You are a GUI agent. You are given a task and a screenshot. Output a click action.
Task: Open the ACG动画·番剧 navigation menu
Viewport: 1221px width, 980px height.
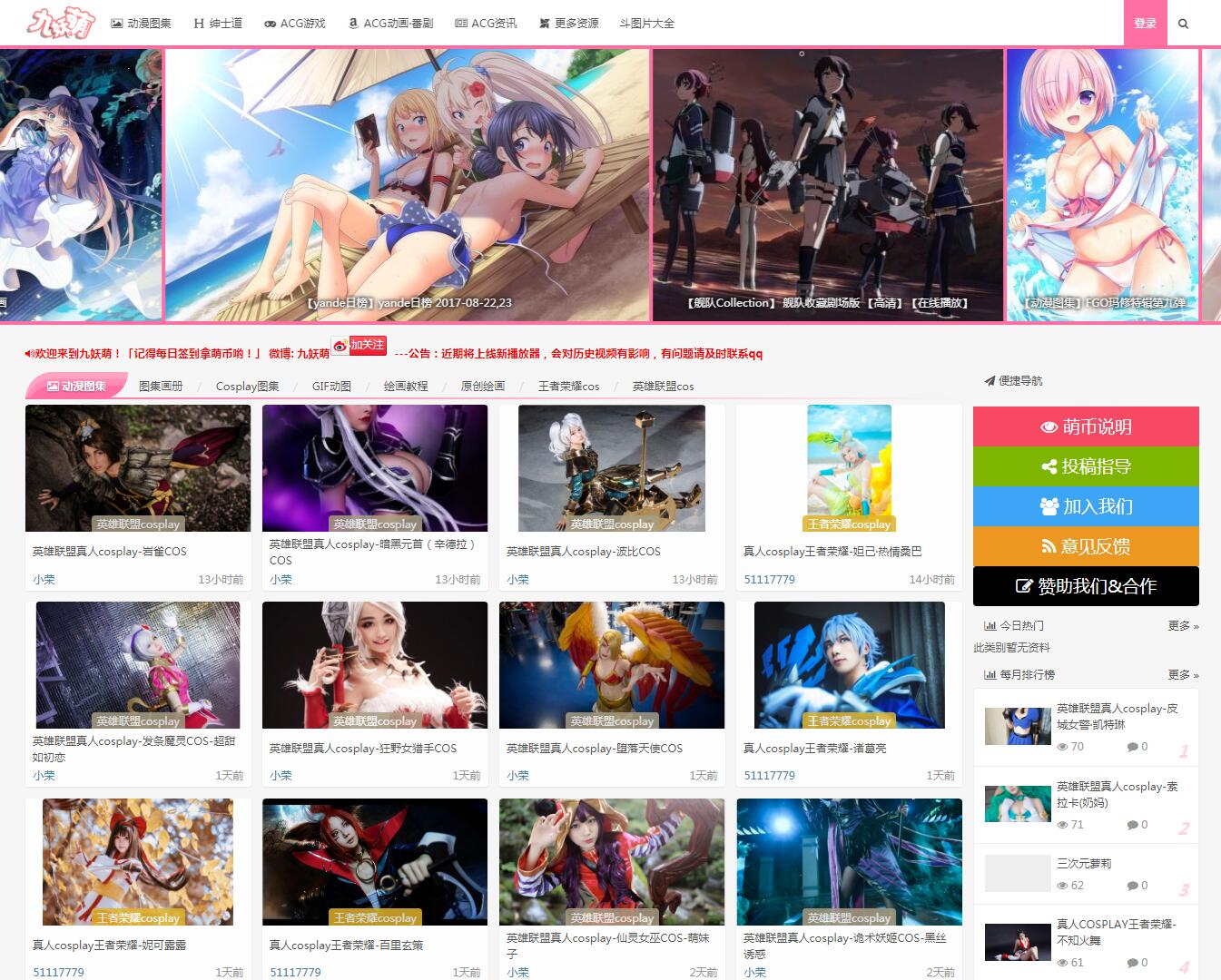tap(391, 24)
